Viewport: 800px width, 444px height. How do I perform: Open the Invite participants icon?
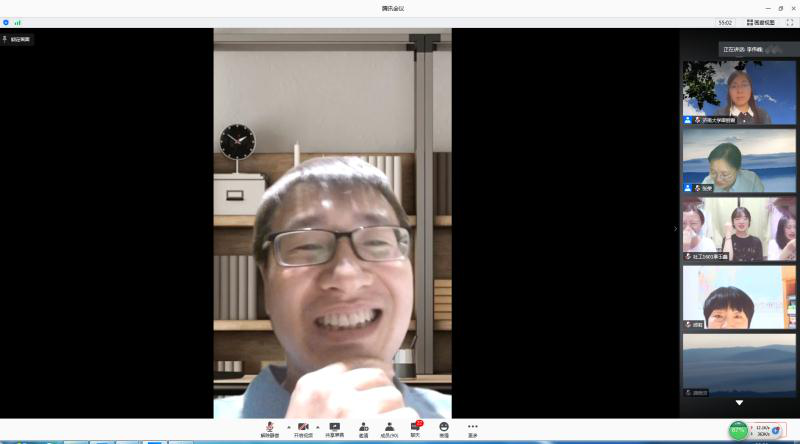click(364, 428)
